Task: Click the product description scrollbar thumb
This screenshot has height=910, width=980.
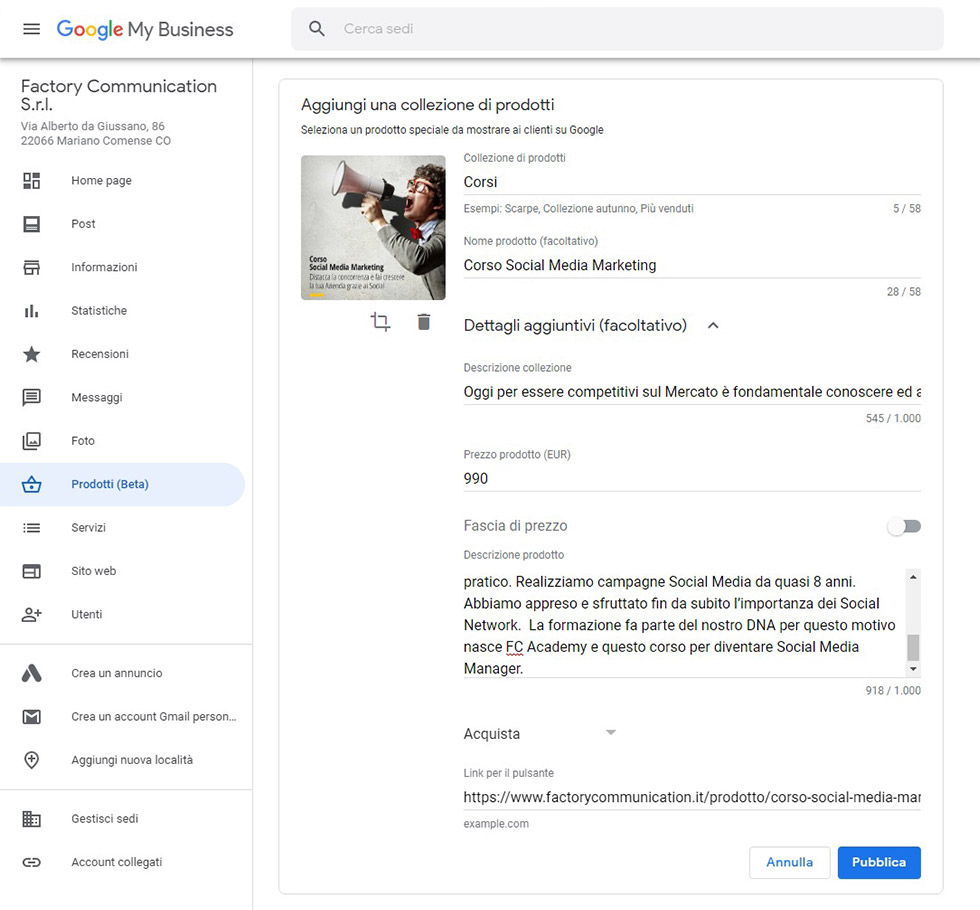Action: click(x=913, y=648)
